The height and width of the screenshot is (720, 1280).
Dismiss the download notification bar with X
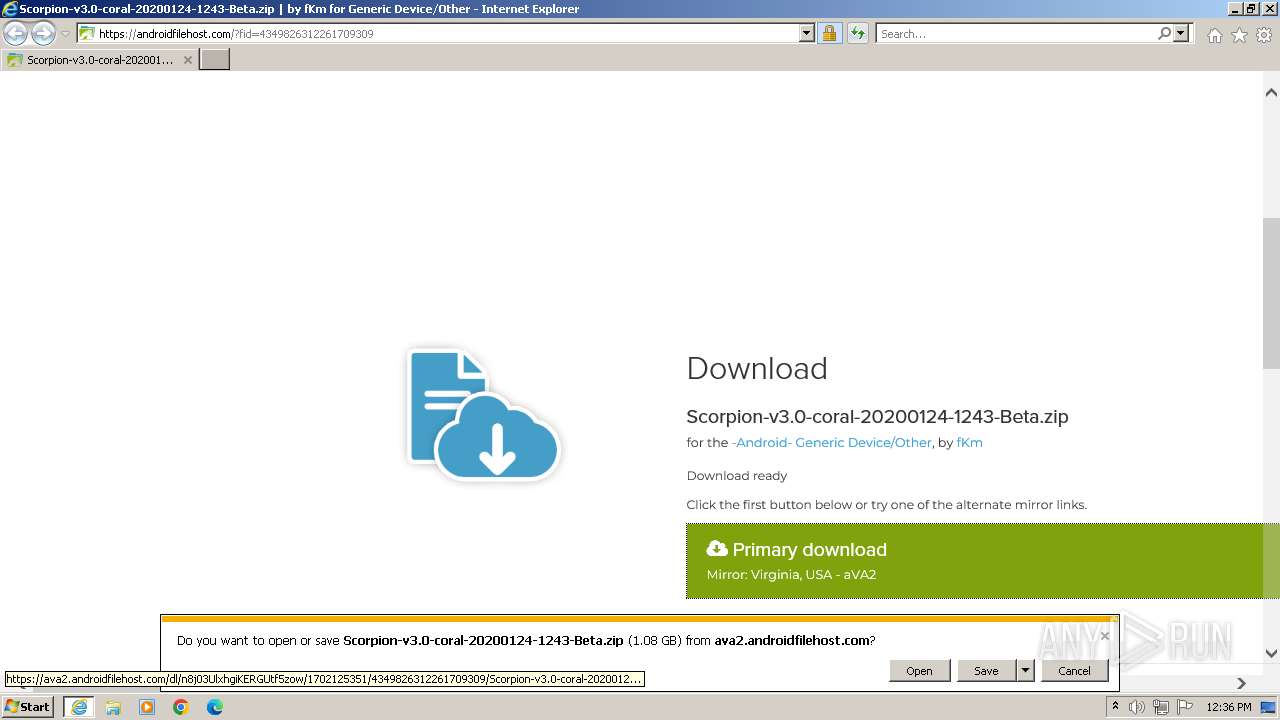(1105, 636)
